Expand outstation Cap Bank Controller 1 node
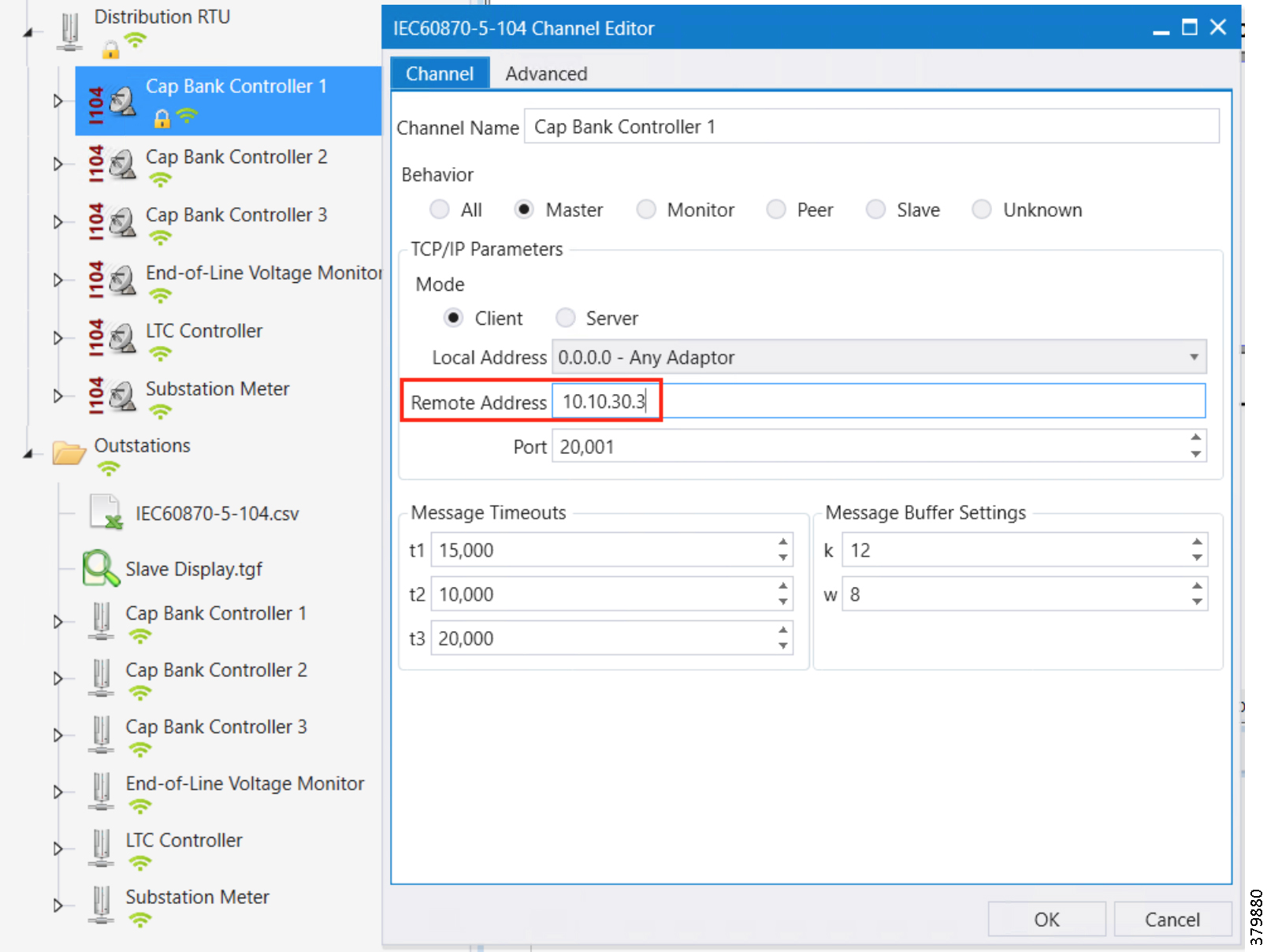The width and height of the screenshot is (1267, 952). (x=58, y=621)
